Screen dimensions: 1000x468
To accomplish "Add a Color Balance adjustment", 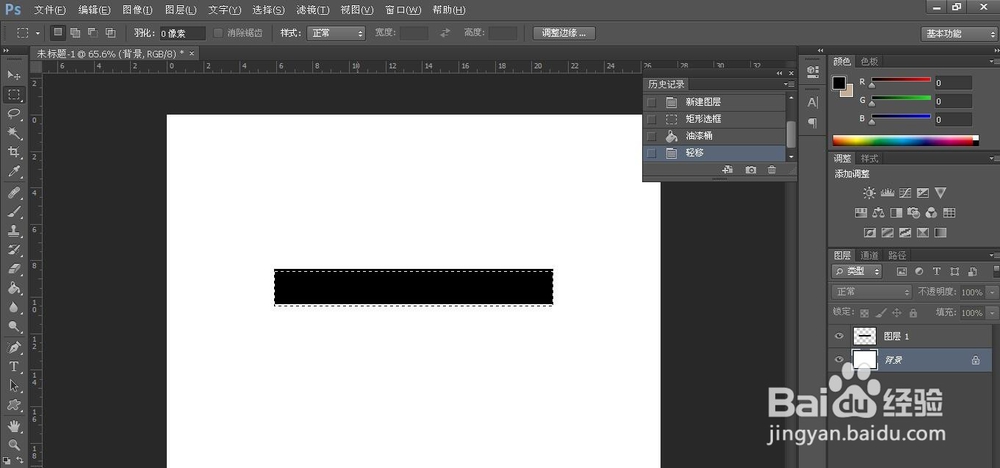I will pos(878,213).
